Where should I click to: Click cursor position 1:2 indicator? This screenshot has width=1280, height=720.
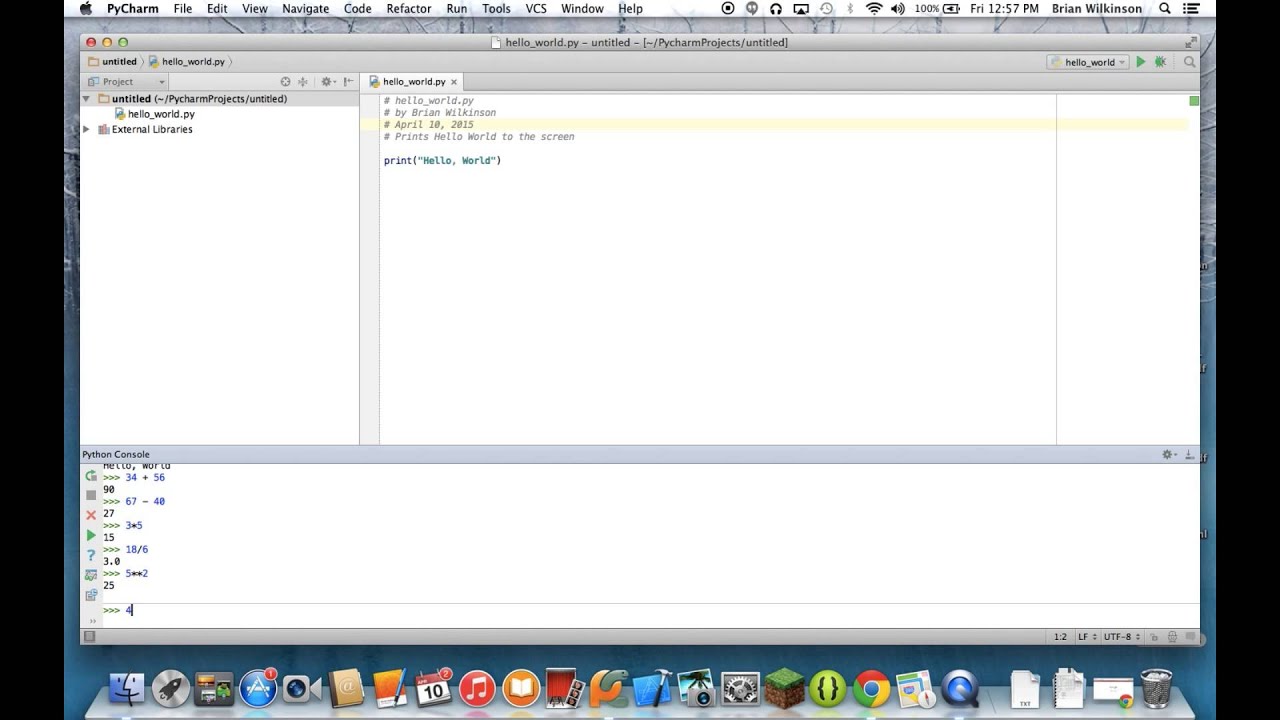pos(1060,637)
